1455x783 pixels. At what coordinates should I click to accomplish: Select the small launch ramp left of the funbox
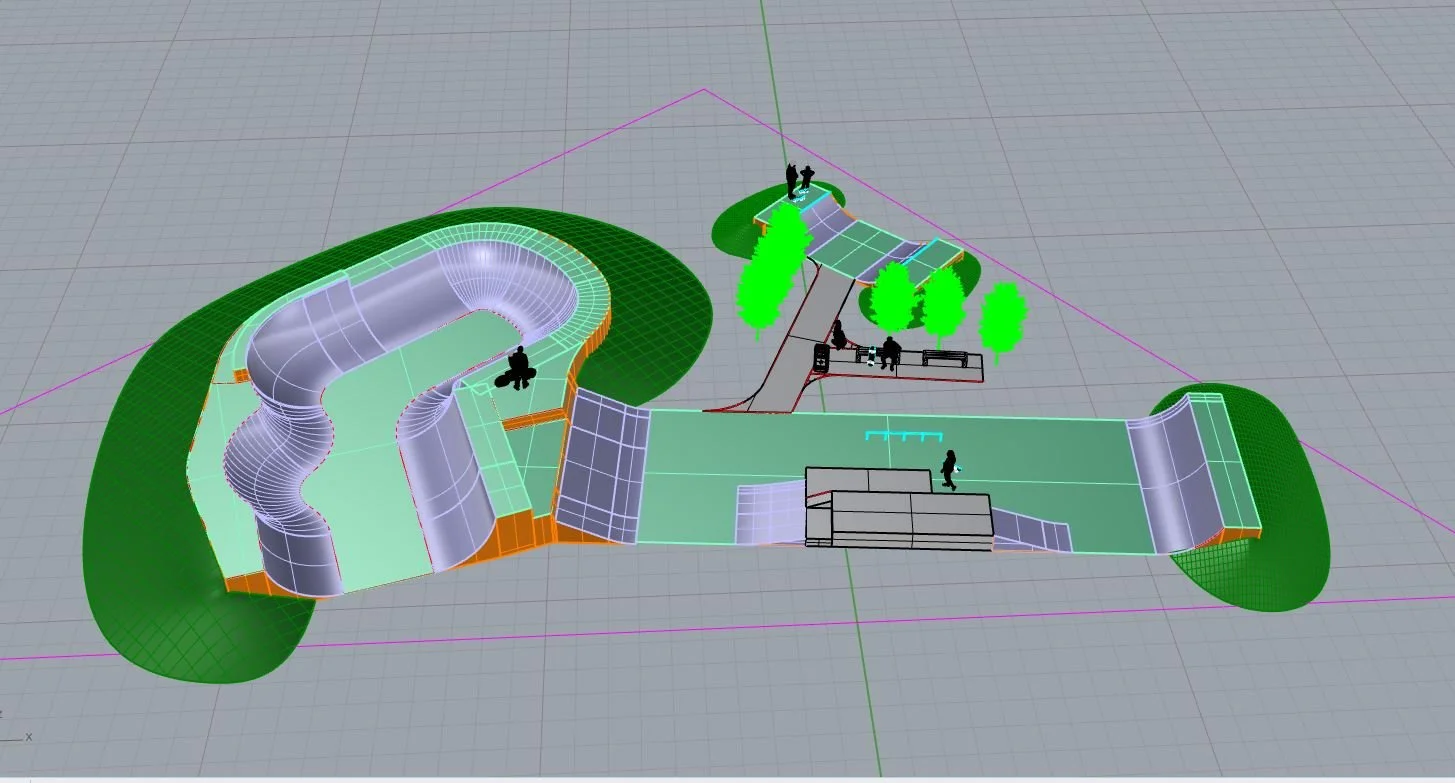tap(770, 513)
